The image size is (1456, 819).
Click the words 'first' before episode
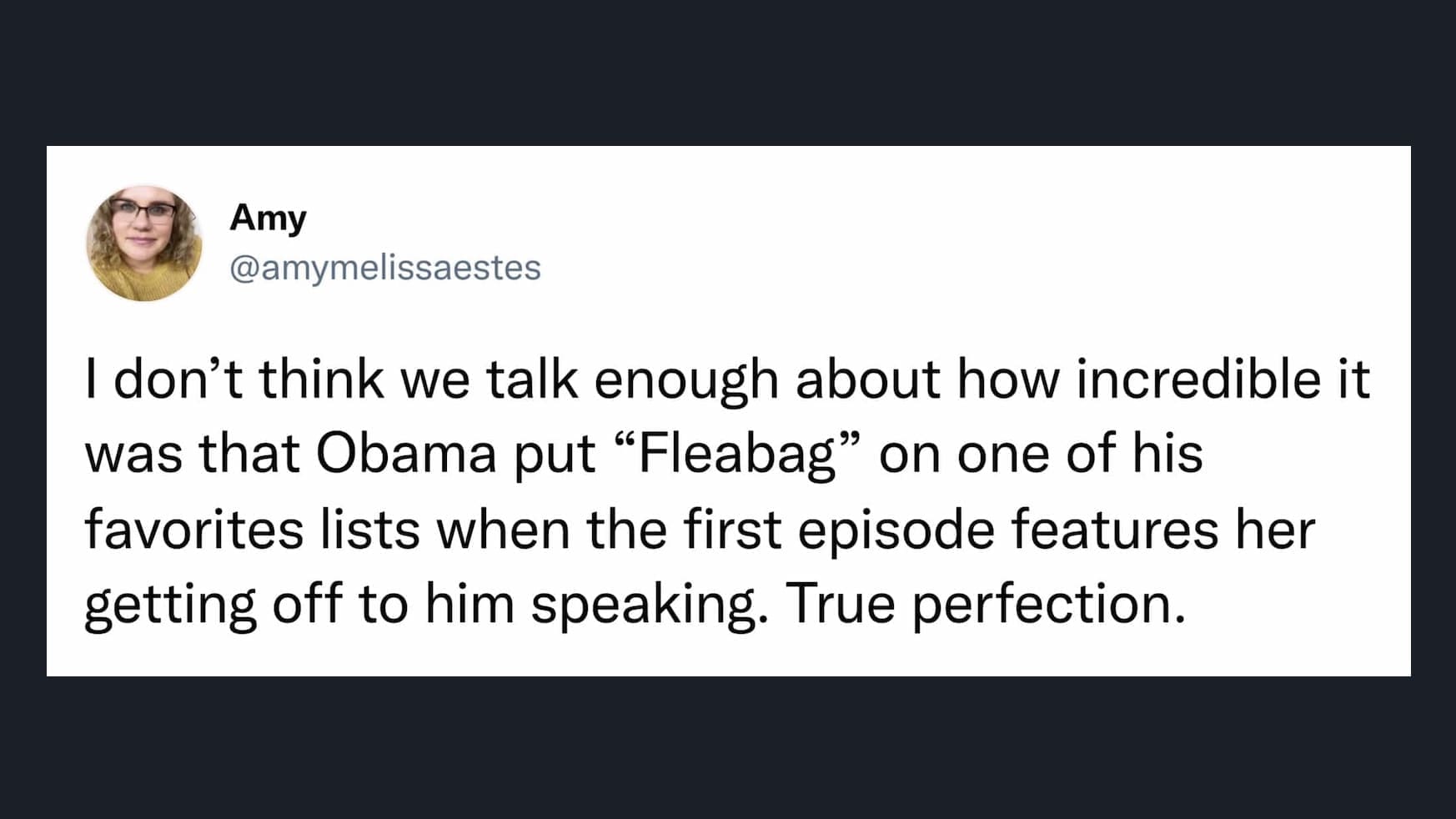click(x=732, y=530)
